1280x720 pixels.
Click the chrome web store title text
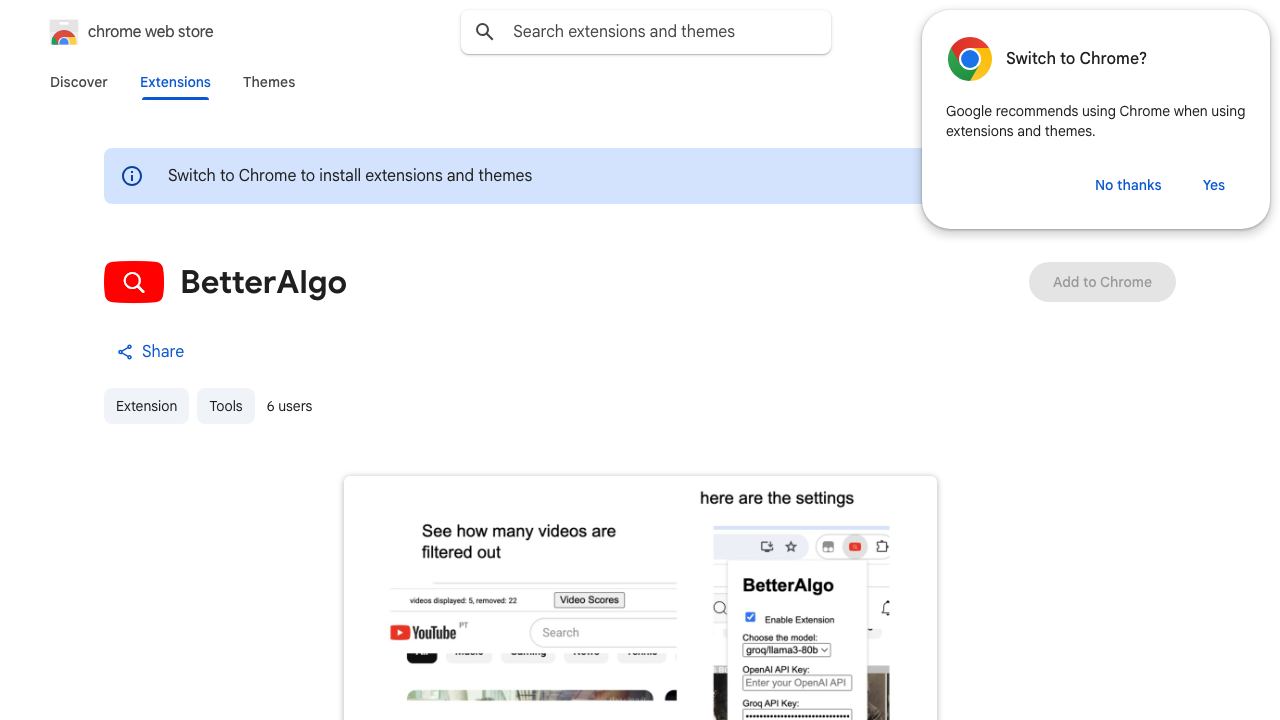[x=151, y=32]
